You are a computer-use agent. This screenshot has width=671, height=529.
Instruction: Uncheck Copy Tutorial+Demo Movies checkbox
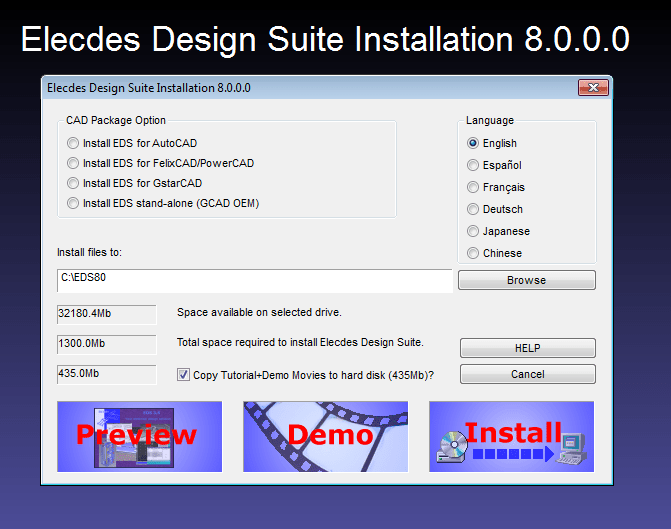click(x=183, y=375)
